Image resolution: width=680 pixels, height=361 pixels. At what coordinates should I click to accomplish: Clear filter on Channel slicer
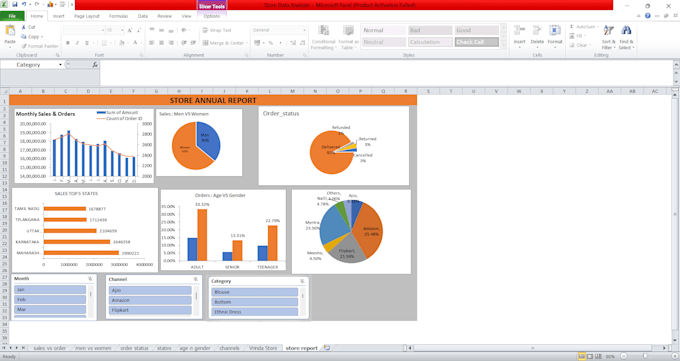click(x=196, y=279)
